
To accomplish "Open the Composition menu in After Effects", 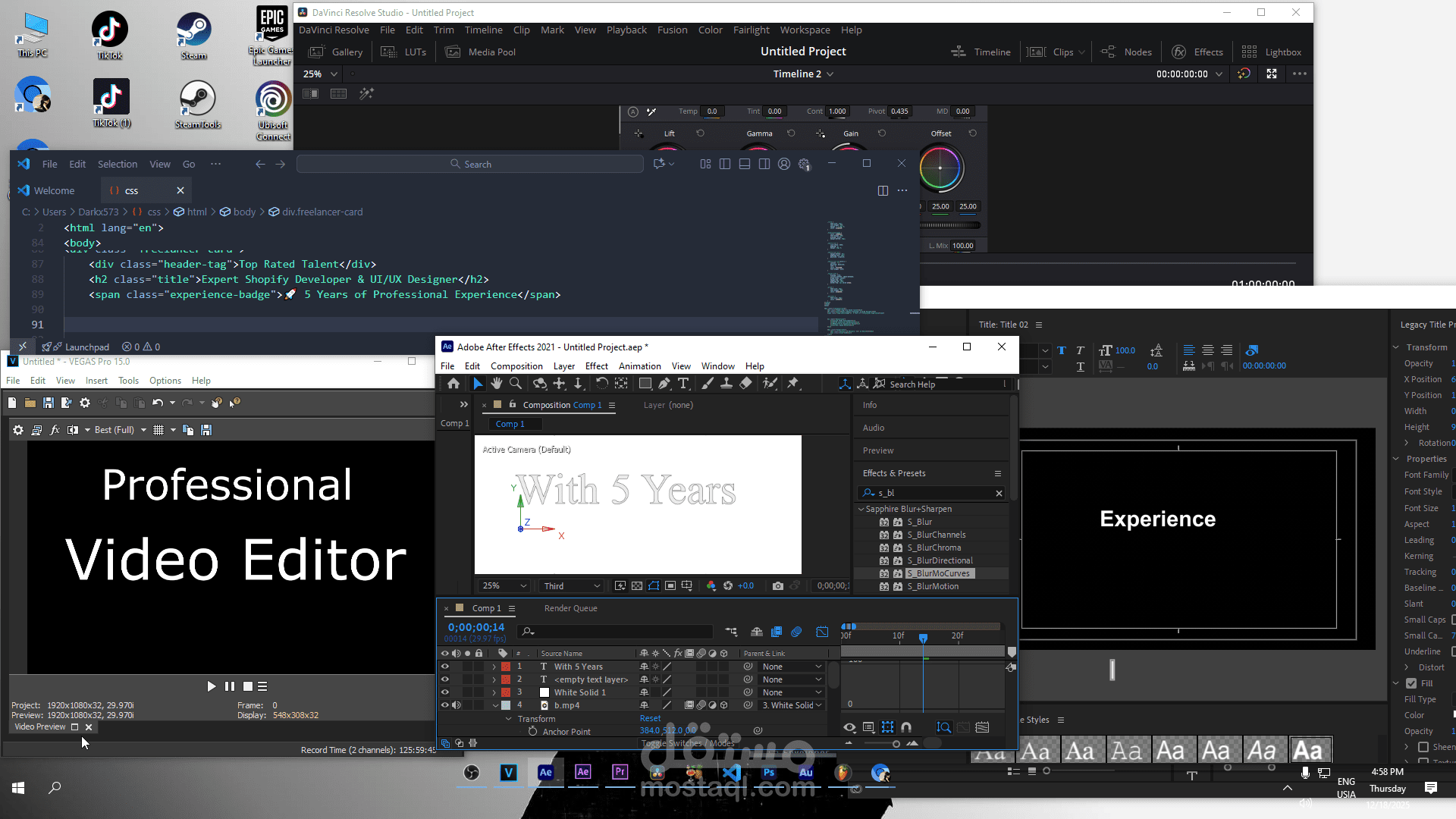I will (516, 366).
